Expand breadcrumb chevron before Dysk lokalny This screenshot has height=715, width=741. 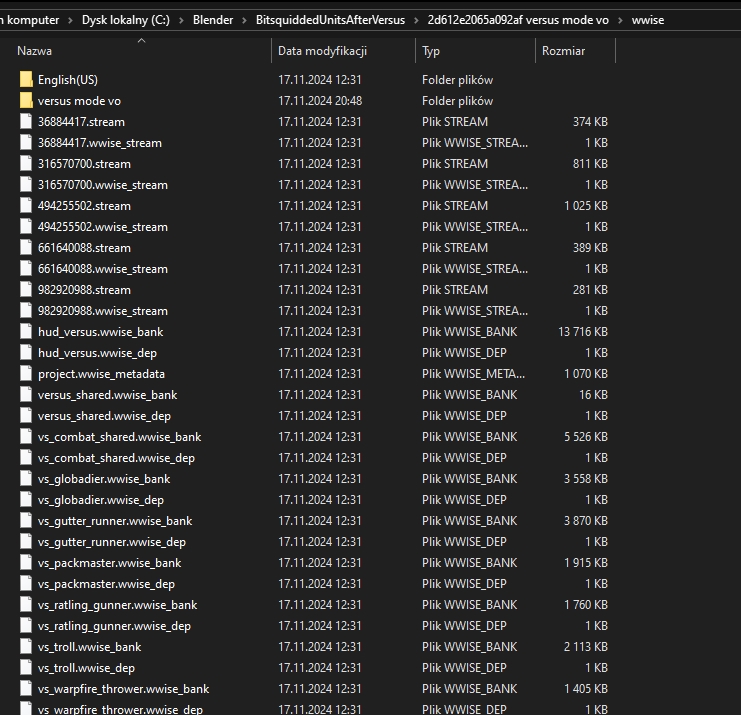[70, 20]
